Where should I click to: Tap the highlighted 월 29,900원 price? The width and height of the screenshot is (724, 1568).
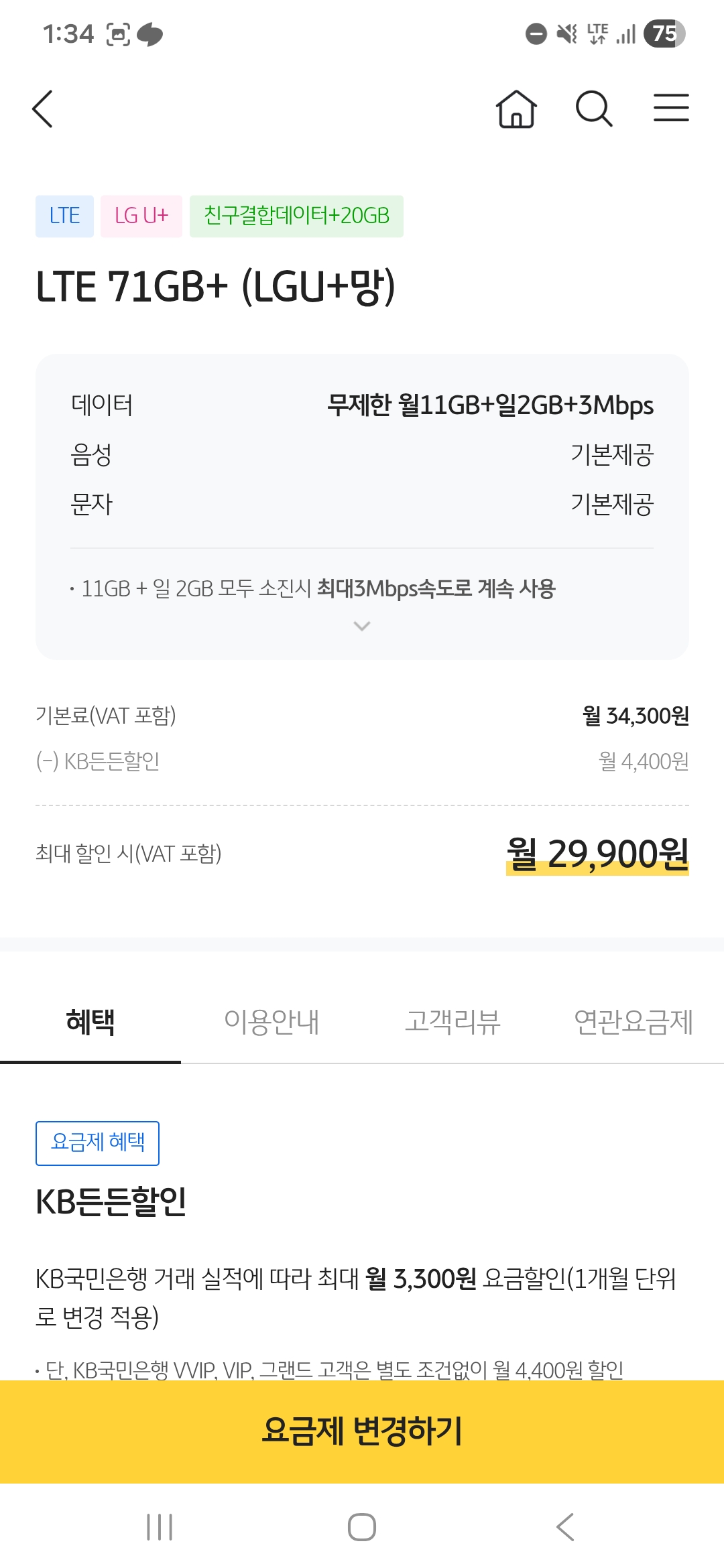(597, 854)
